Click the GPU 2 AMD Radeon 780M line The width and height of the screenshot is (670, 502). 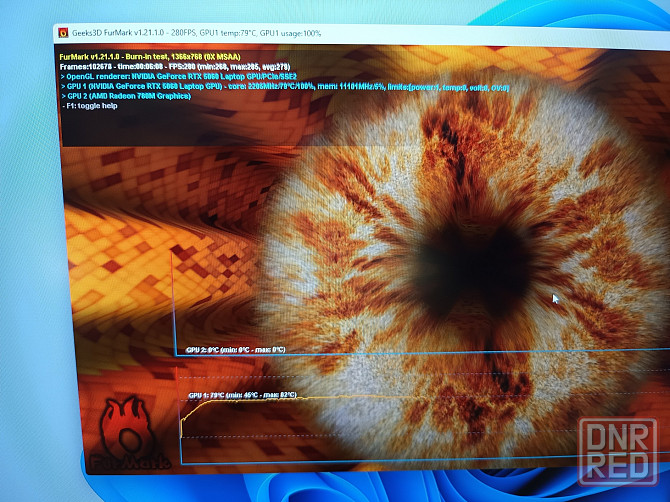click(x=130, y=97)
